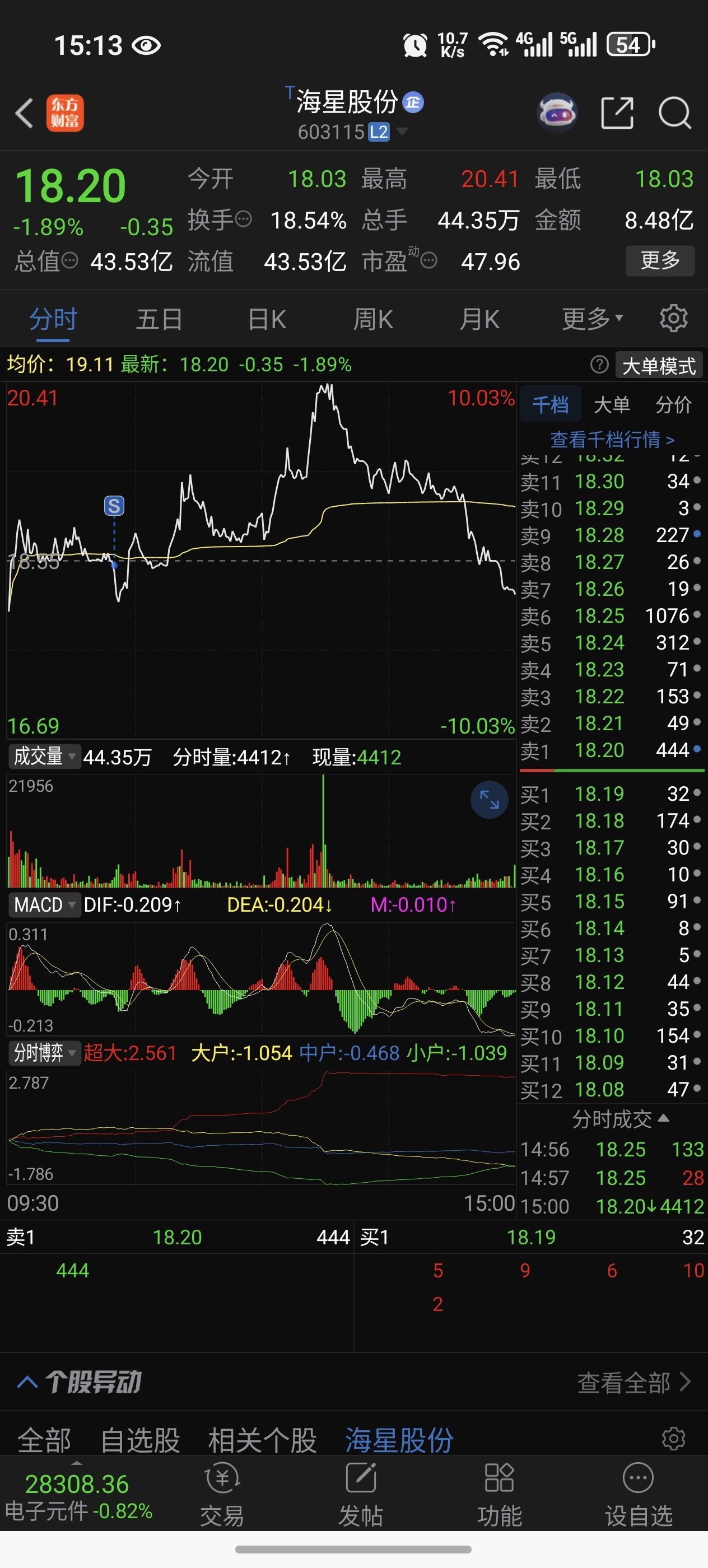Tap the 海星股份 stock title
Screen dimensions: 708x1568
347,102
